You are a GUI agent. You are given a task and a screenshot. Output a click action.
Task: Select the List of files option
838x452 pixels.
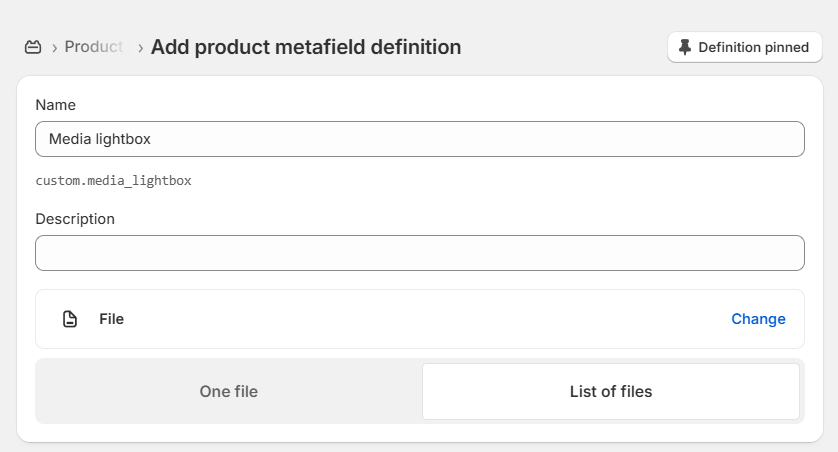610,391
